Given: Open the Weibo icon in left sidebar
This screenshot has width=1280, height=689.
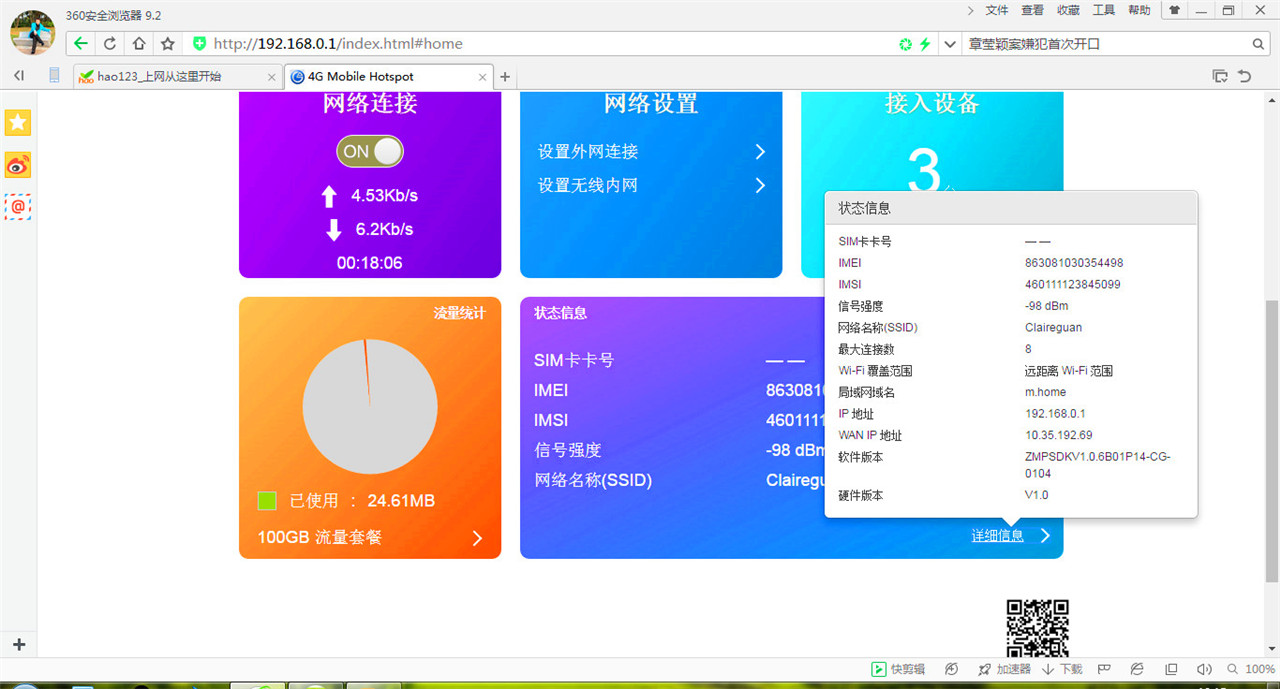Looking at the screenshot, I should click(x=17, y=164).
